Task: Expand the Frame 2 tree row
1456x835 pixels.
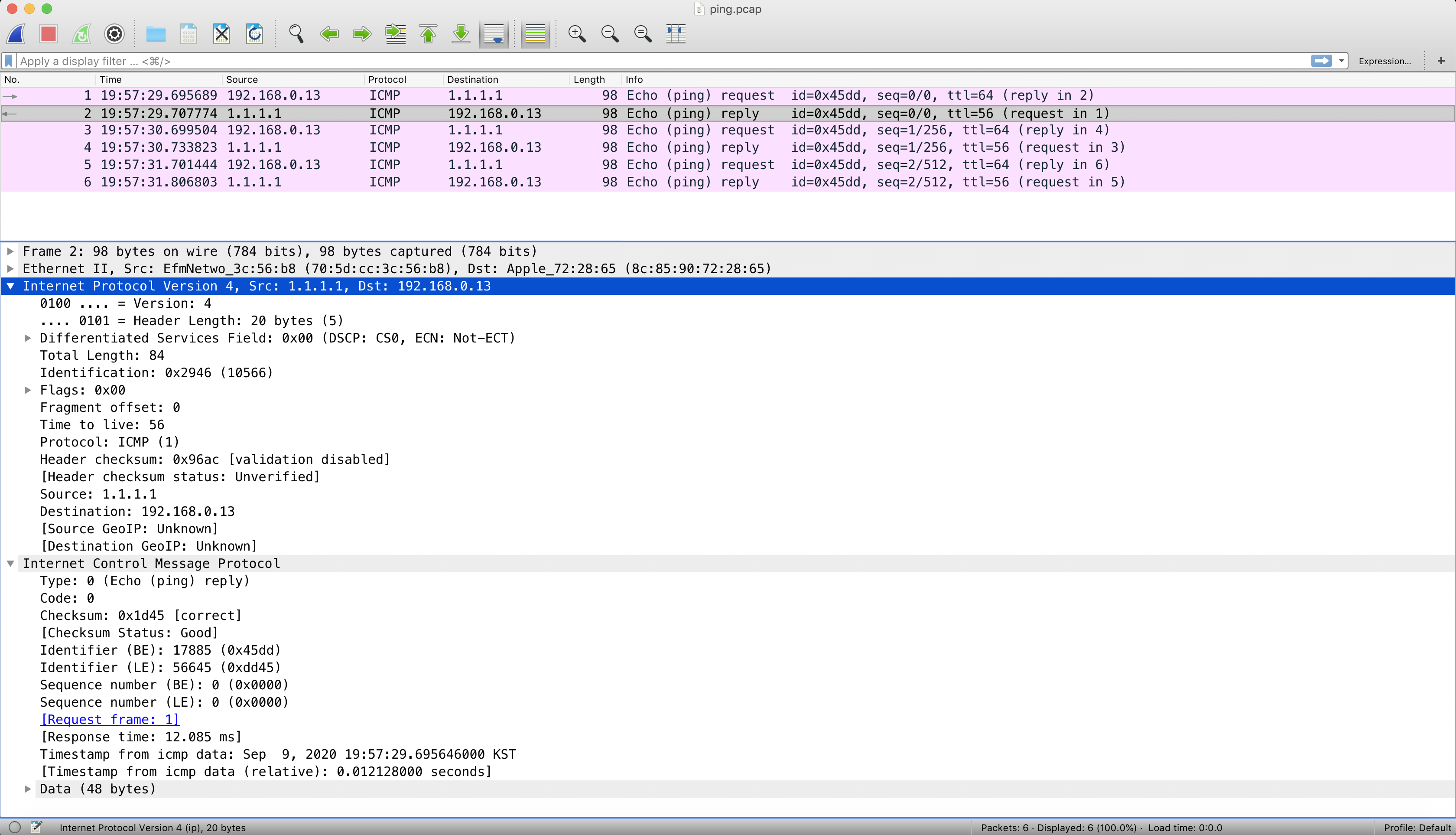Action: [x=10, y=251]
